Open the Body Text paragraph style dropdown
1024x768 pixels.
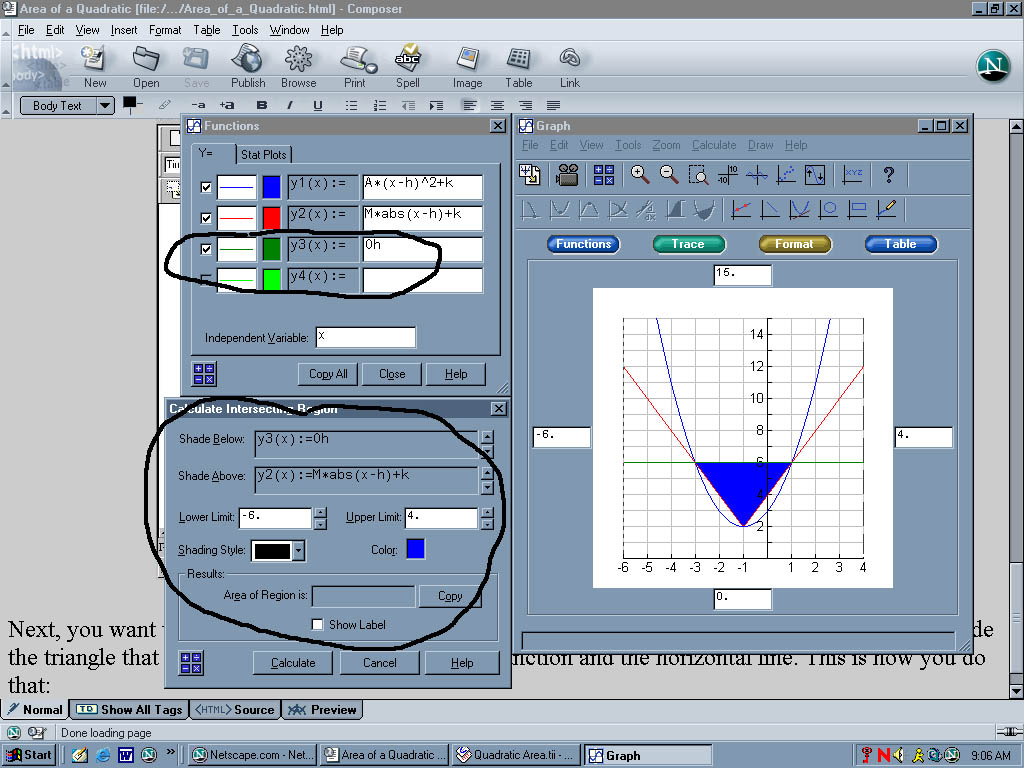coord(105,106)
